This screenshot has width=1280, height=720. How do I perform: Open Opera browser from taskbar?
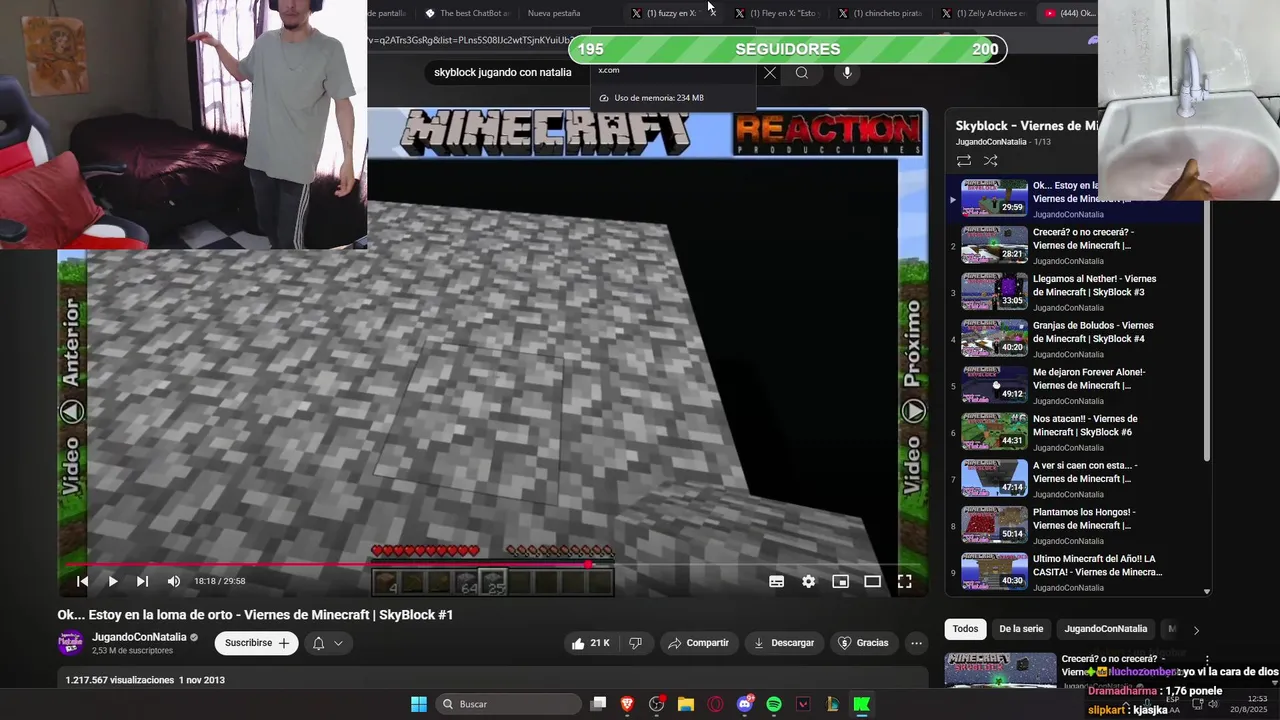pyautogui.click(x=715, y=704)
